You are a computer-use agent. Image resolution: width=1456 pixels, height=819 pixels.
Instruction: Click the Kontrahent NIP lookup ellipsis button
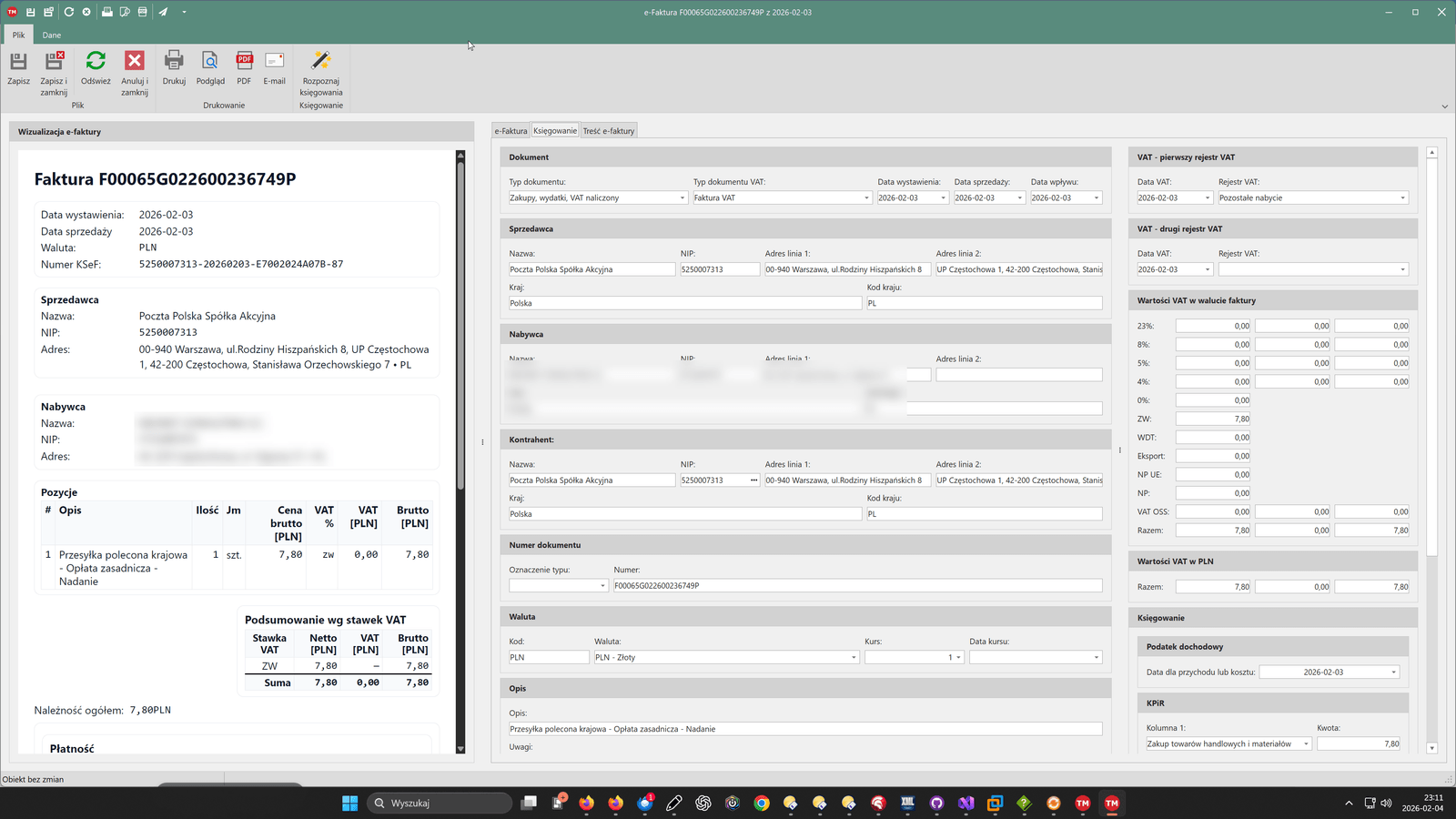753,480
